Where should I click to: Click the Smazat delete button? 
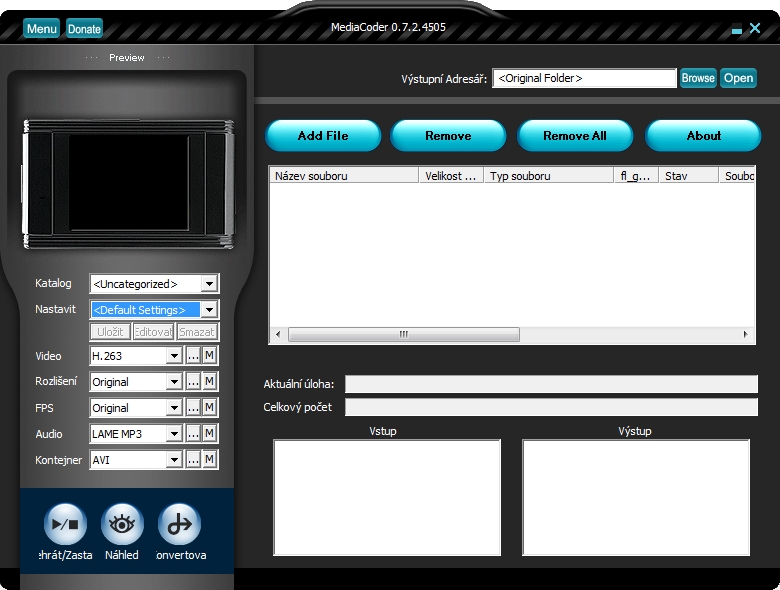tap(197, 332)
